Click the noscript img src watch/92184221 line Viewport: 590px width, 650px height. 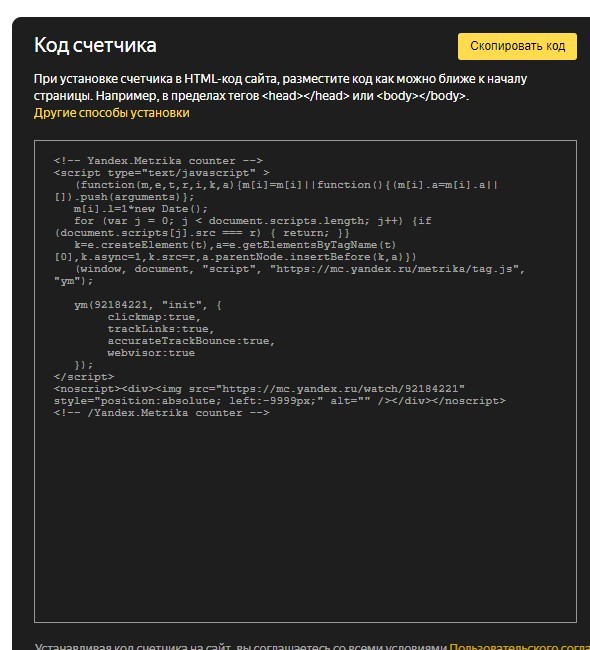point(259,389)
